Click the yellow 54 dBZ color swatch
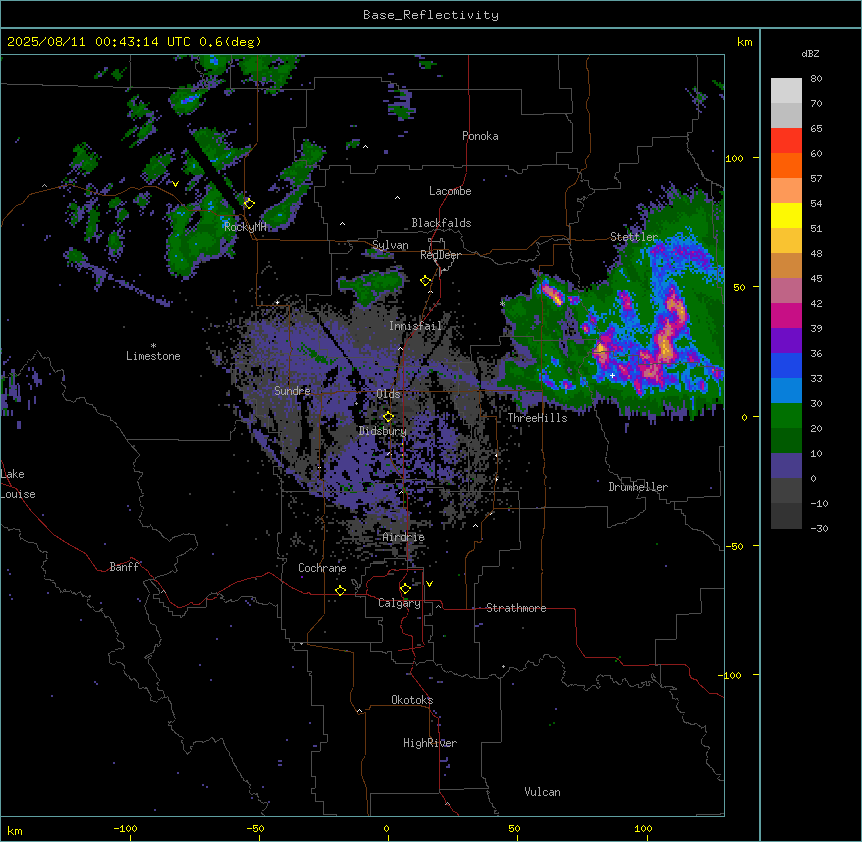 [786, 215]
